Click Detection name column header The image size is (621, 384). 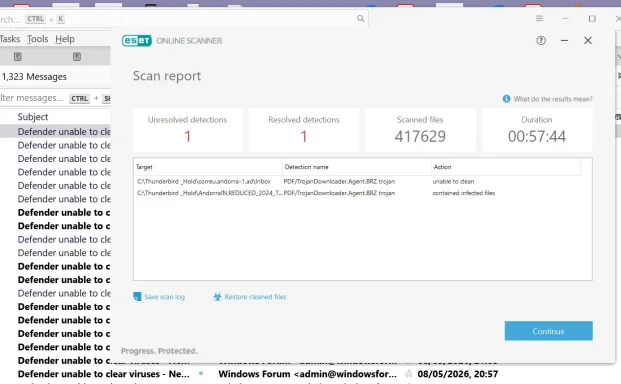click(x=357, y=167)
